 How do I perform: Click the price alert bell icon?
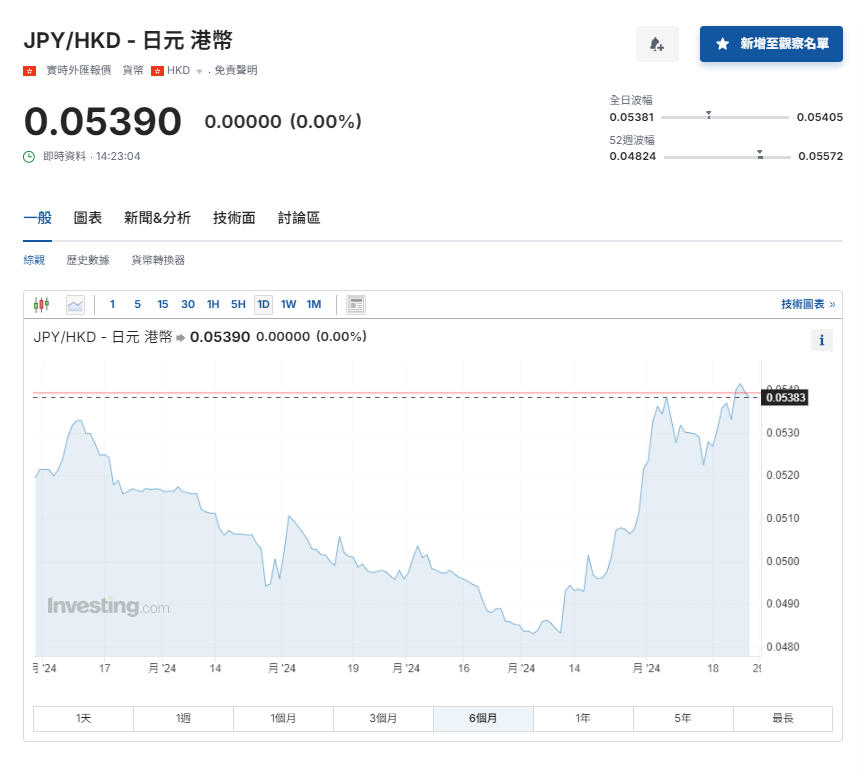[x=657, y=44]
